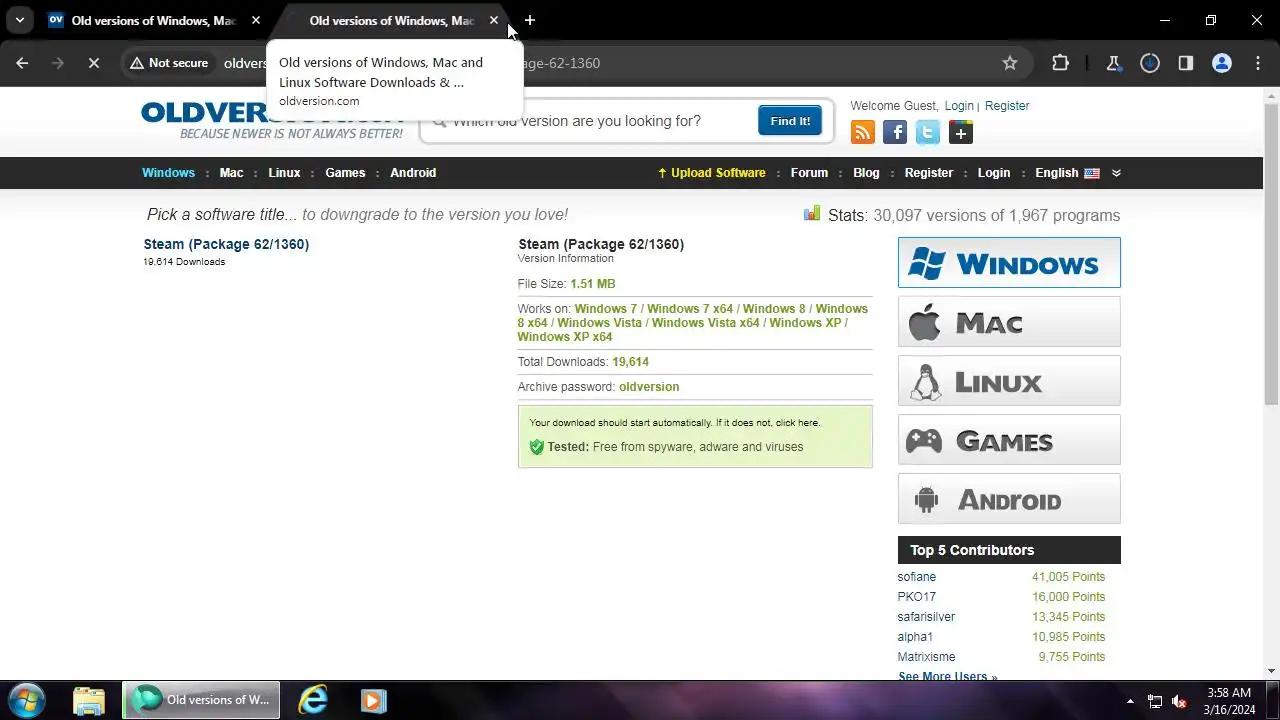Open the browser extensions puzzle icon
This screenshot has height=720, width=1280.
click(x=1060, y=63)
